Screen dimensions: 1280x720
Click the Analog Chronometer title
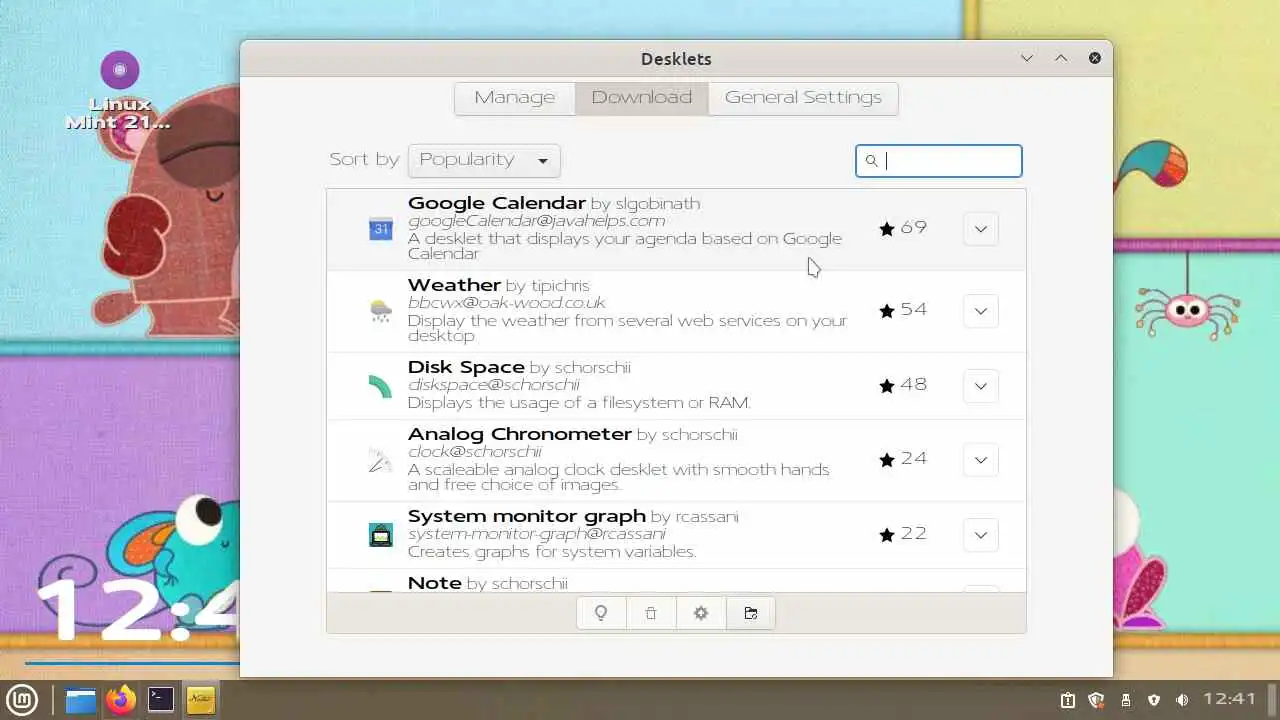(520, 434)
